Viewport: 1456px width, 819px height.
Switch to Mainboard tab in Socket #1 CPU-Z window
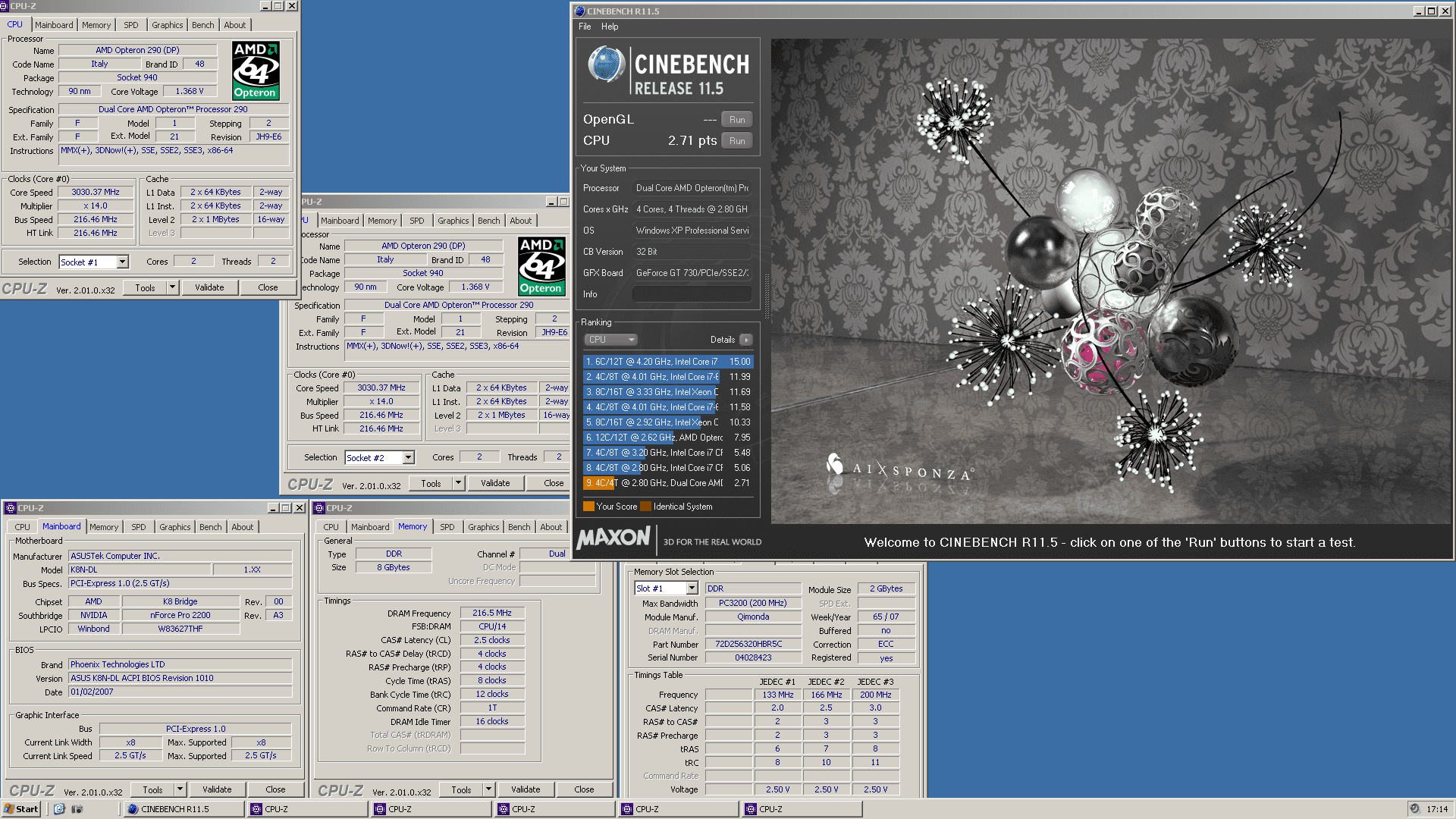pos(54,25)
